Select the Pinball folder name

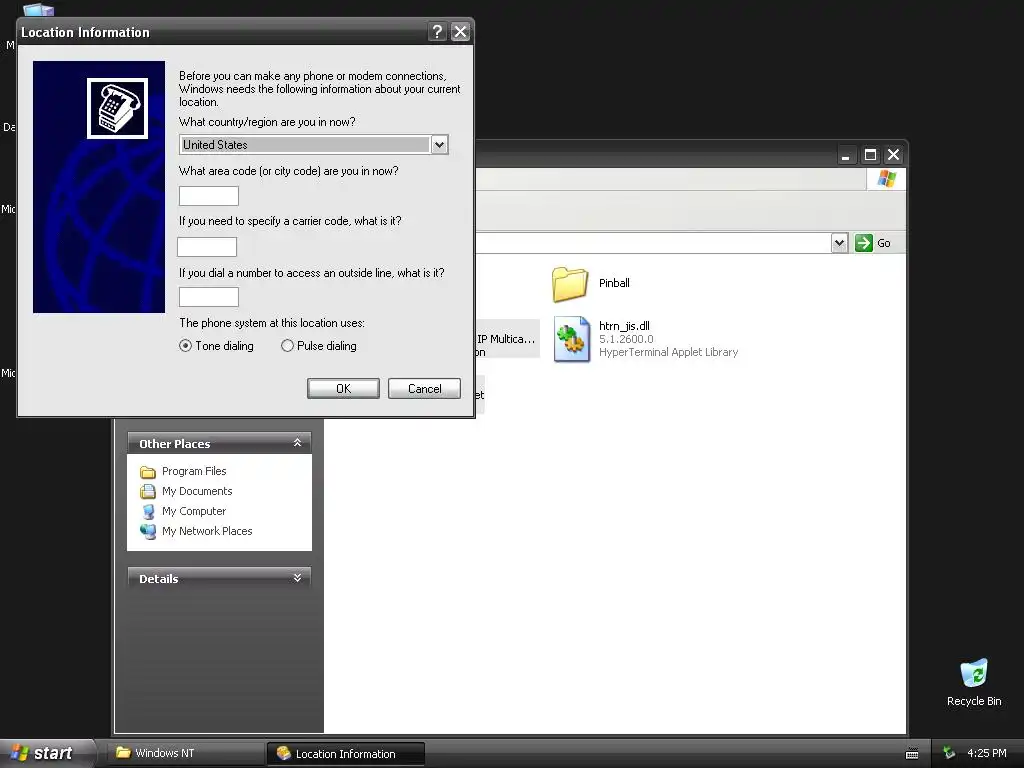point(615,283)
